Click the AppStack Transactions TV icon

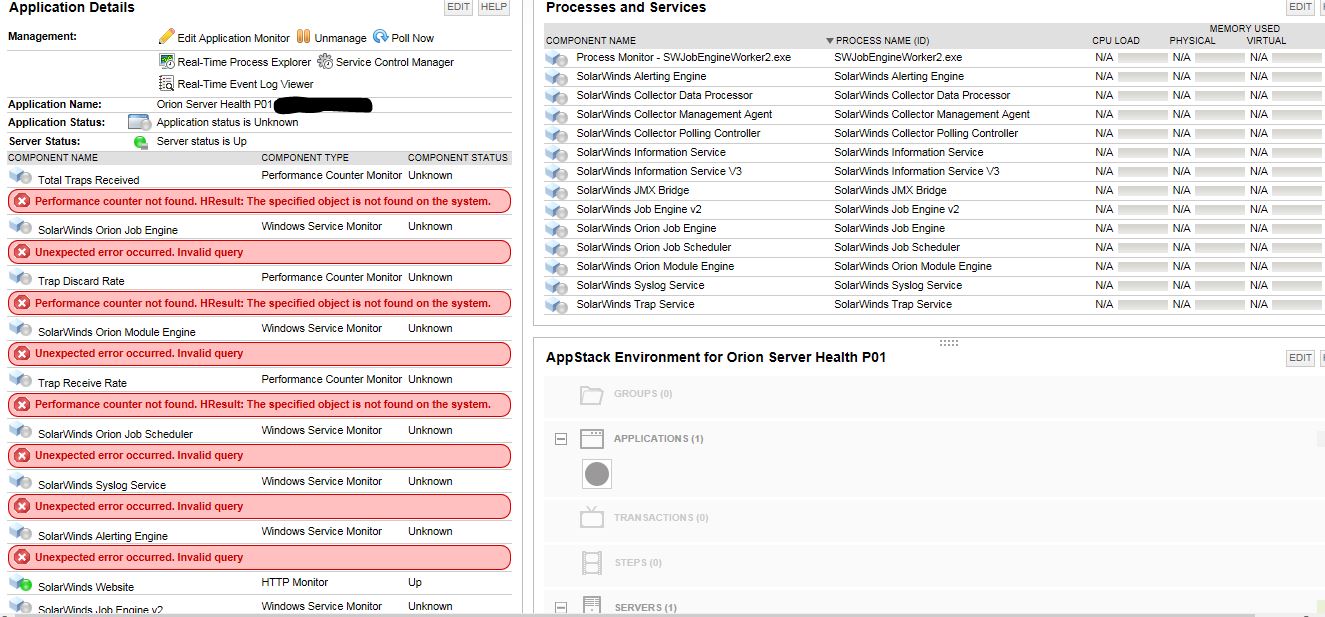(x=592, y=517)
